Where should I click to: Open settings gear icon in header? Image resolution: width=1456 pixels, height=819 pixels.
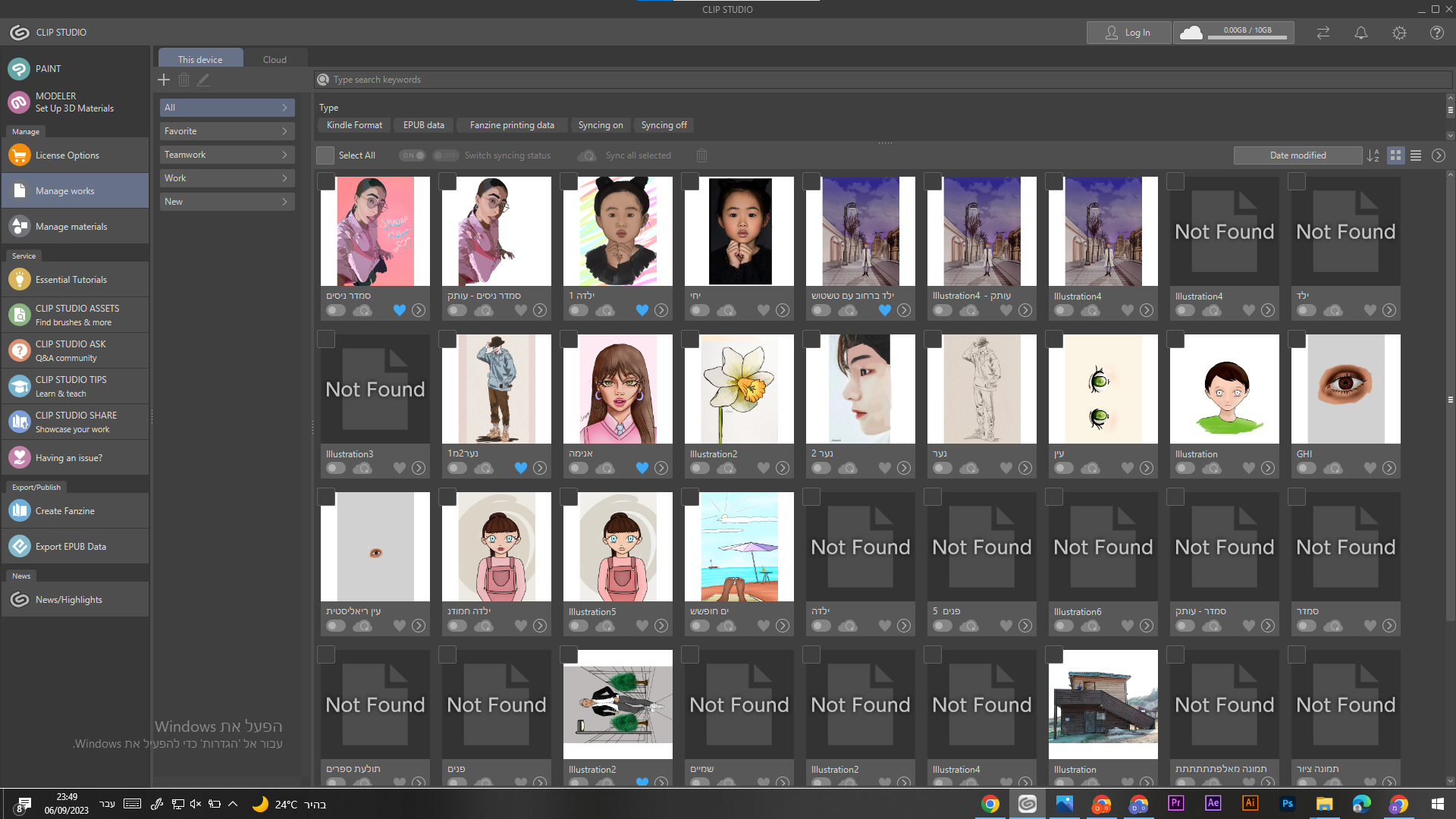tap(1399, 33)
